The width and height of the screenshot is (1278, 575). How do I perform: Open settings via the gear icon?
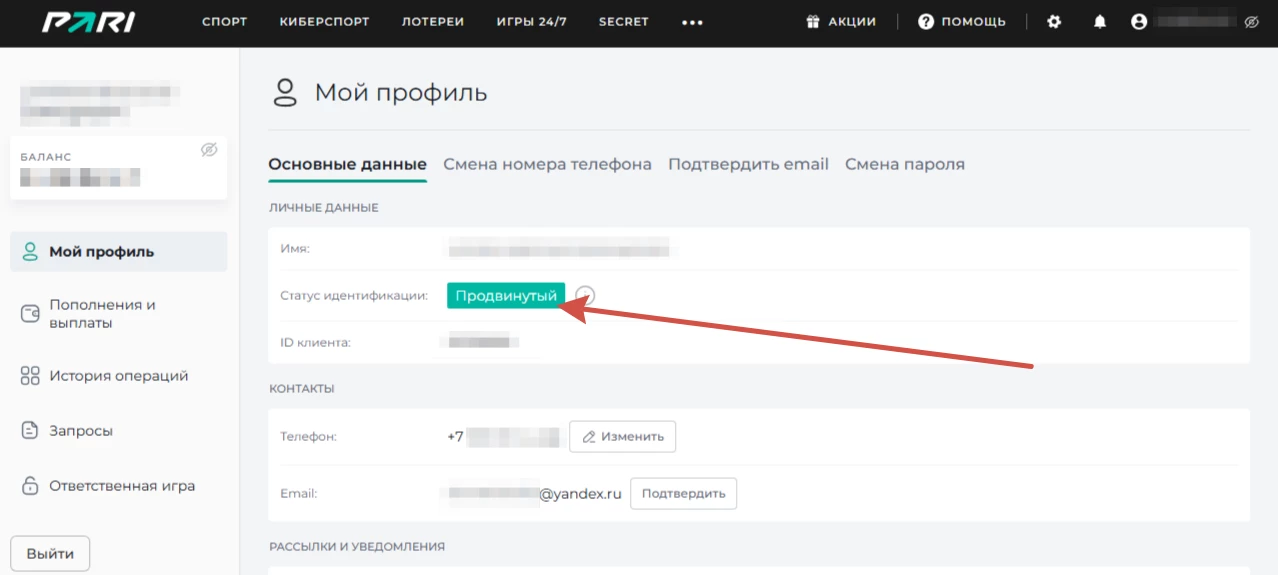pyautogui.click(x=1054, y=22)
